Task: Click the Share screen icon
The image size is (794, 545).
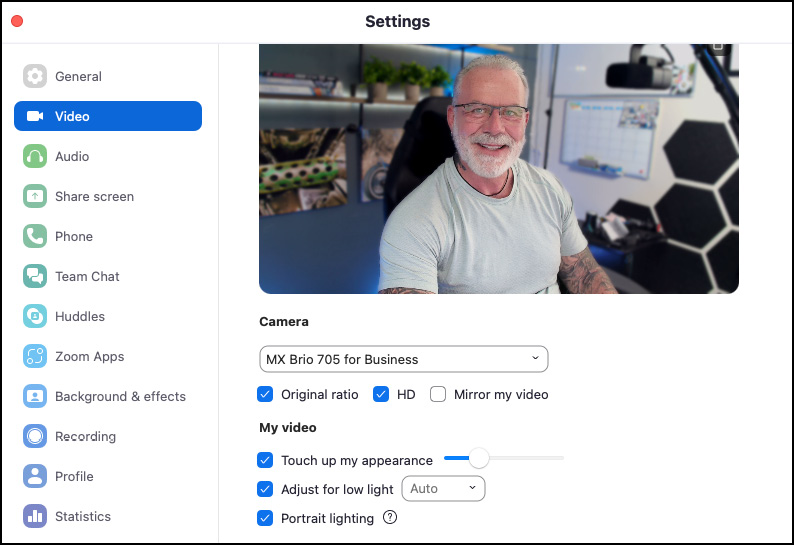Action: tap(35, 196)
